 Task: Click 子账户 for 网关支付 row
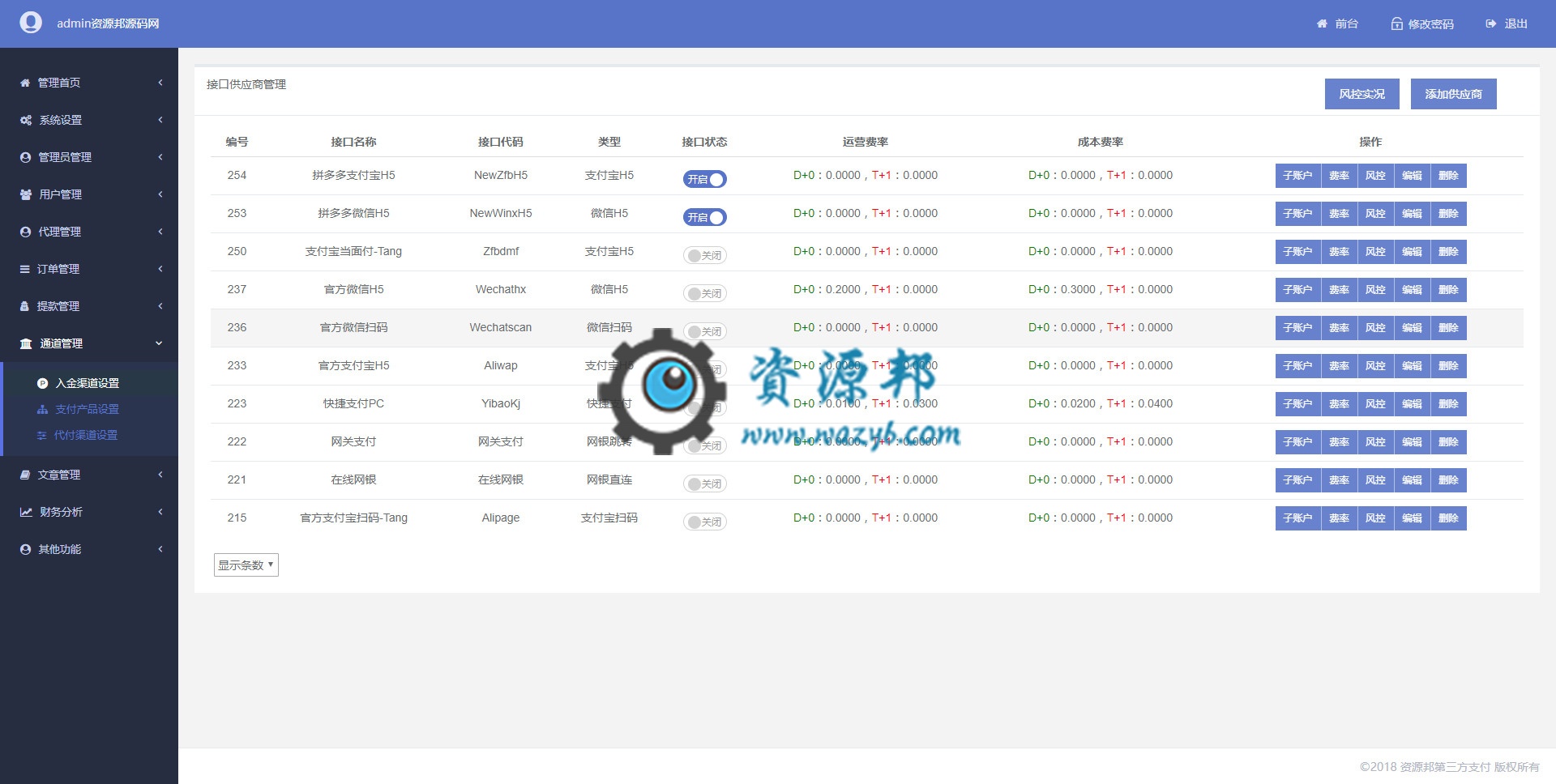(x=1297, y=442)
